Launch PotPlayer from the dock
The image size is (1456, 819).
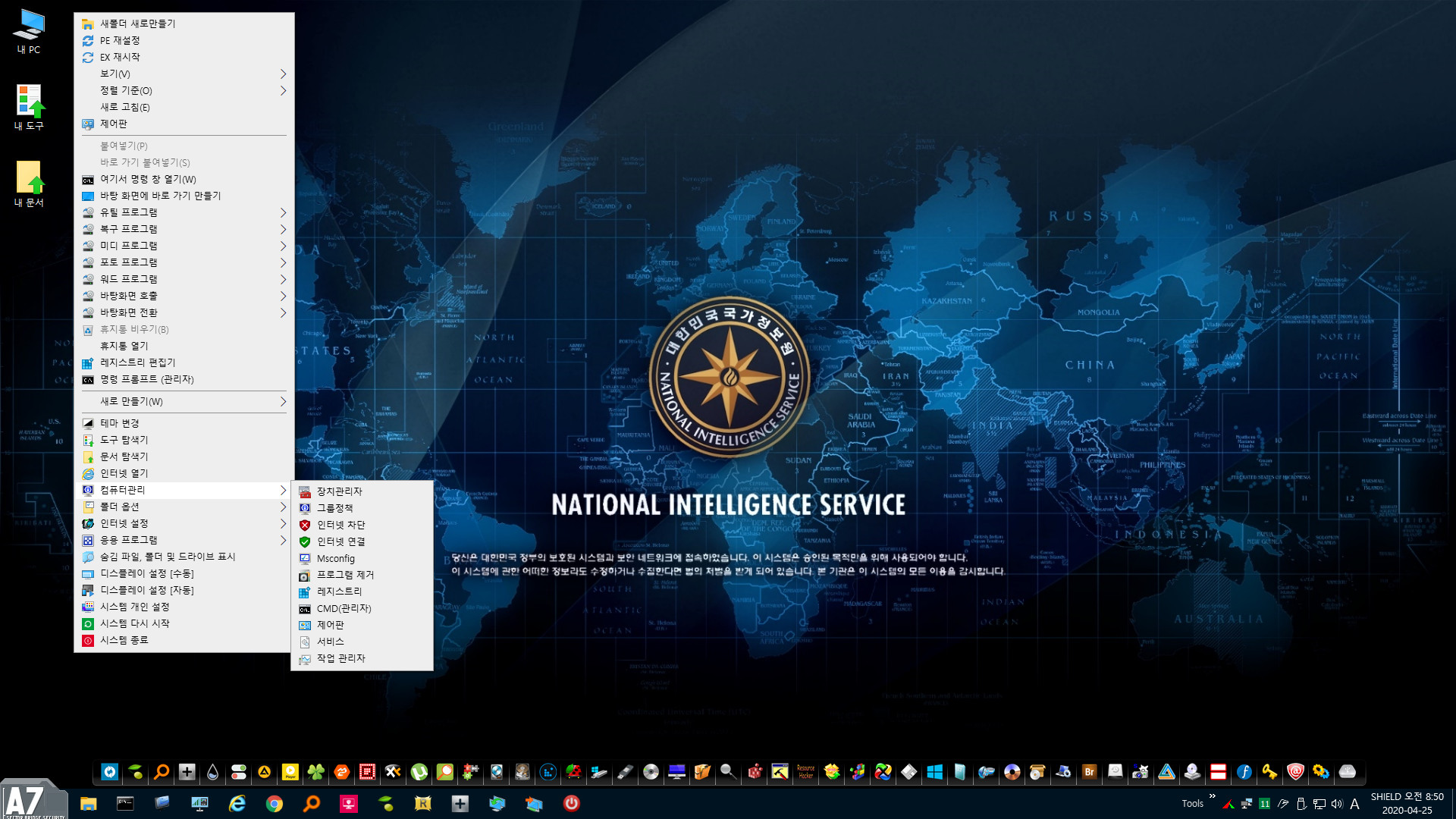pos(290,772)
